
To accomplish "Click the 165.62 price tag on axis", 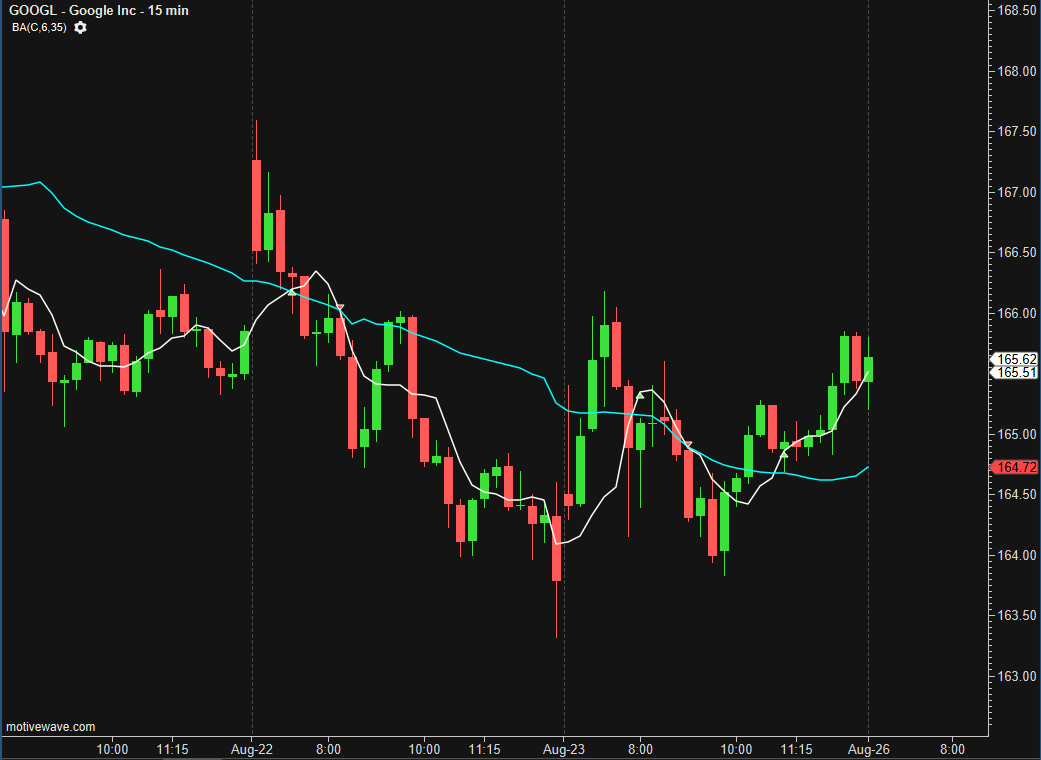I will [x=1016, y=359].
